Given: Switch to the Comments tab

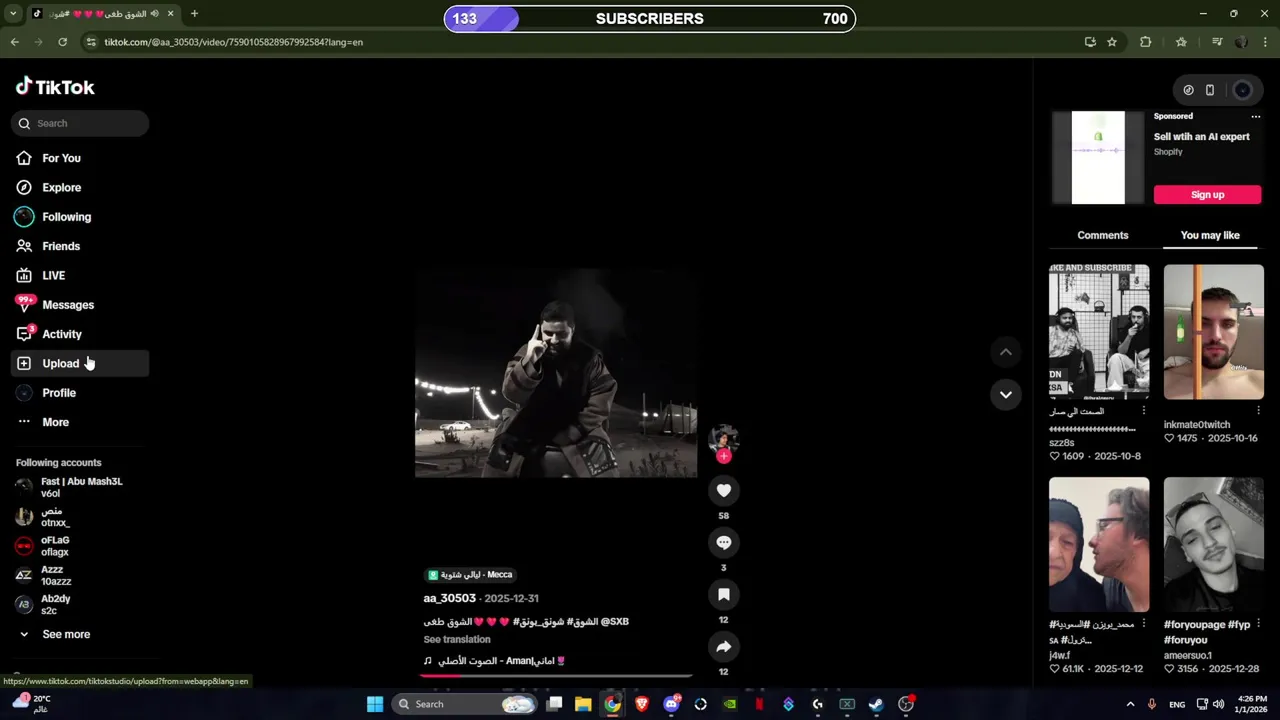Looking at the screenshot, I should (x=1103, y=235).
